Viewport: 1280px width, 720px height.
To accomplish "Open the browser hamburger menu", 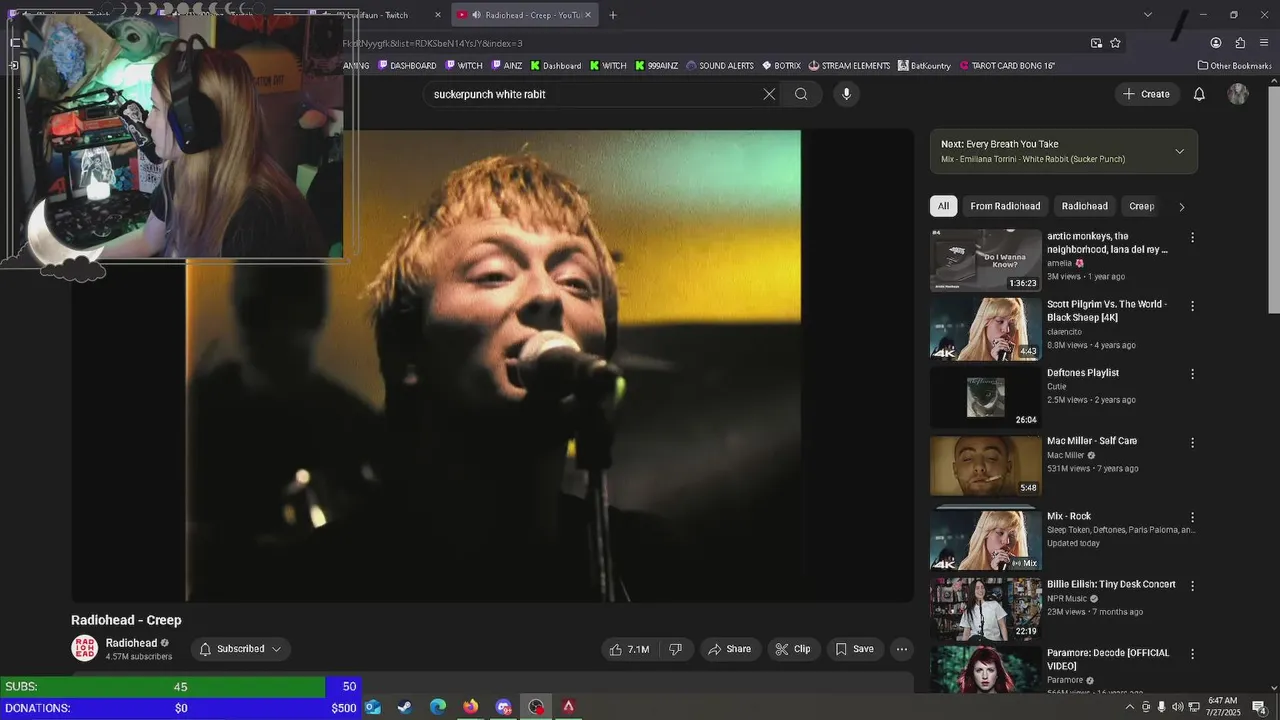I will coord(1264,43).
